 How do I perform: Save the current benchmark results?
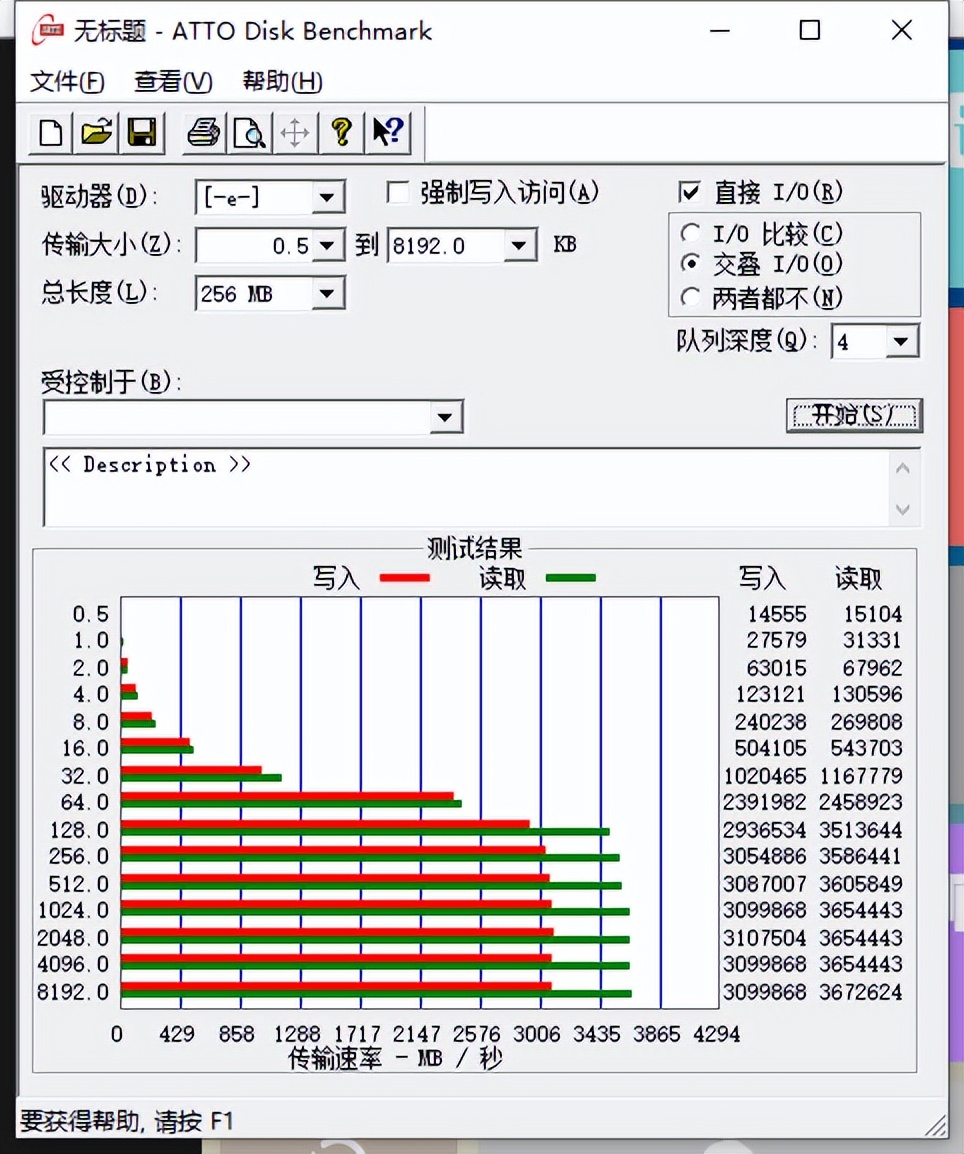(141, 132)
